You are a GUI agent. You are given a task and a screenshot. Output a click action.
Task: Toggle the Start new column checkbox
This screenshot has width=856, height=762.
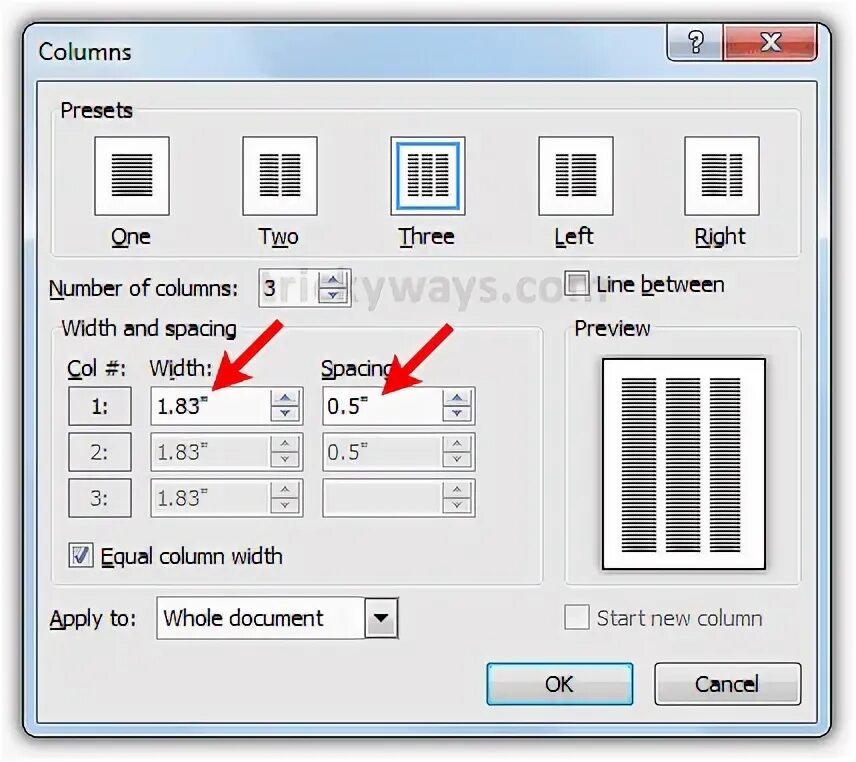point(577,617)
